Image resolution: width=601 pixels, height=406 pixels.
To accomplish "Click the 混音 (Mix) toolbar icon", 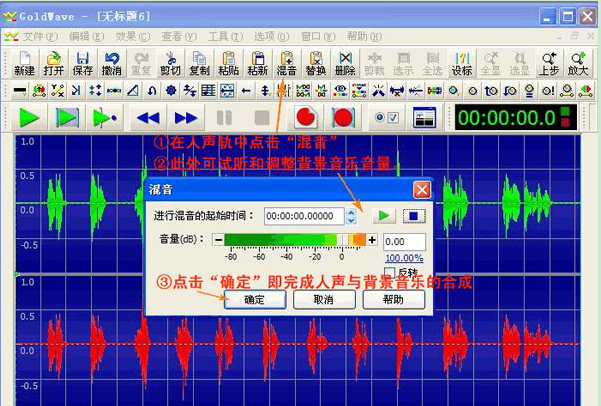I will click(x=286, y=64).
